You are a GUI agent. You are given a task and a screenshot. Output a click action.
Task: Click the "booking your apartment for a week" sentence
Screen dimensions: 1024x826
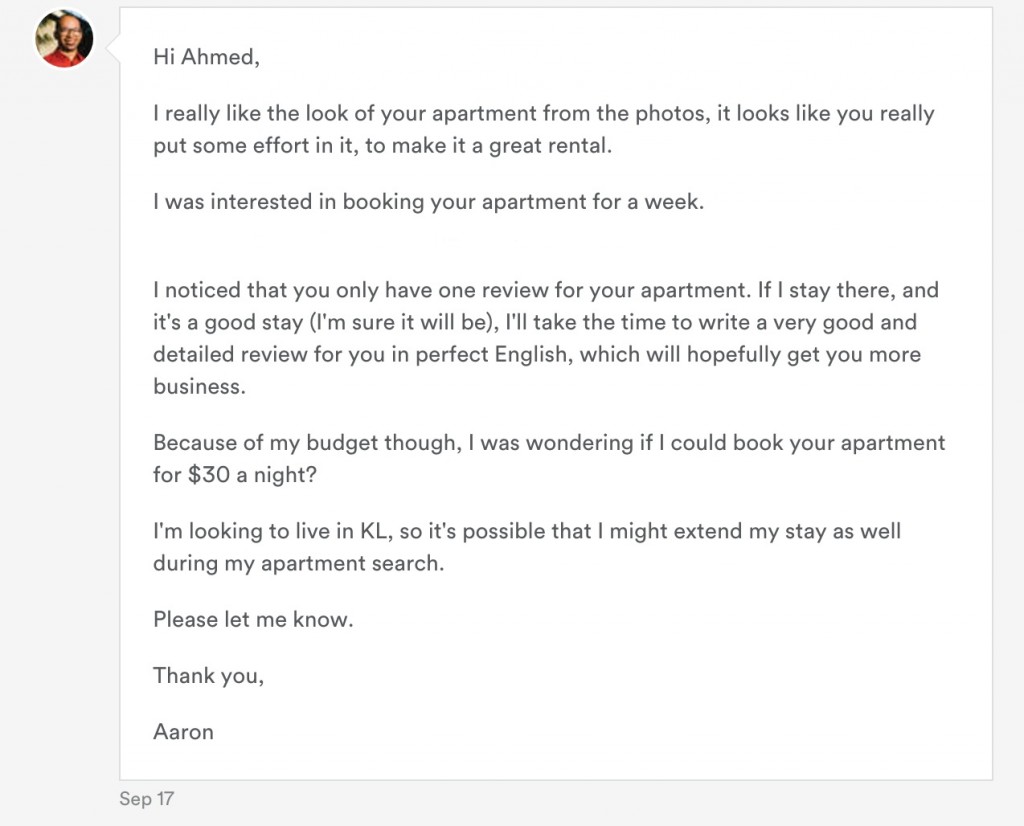click(x=523, y=202)
